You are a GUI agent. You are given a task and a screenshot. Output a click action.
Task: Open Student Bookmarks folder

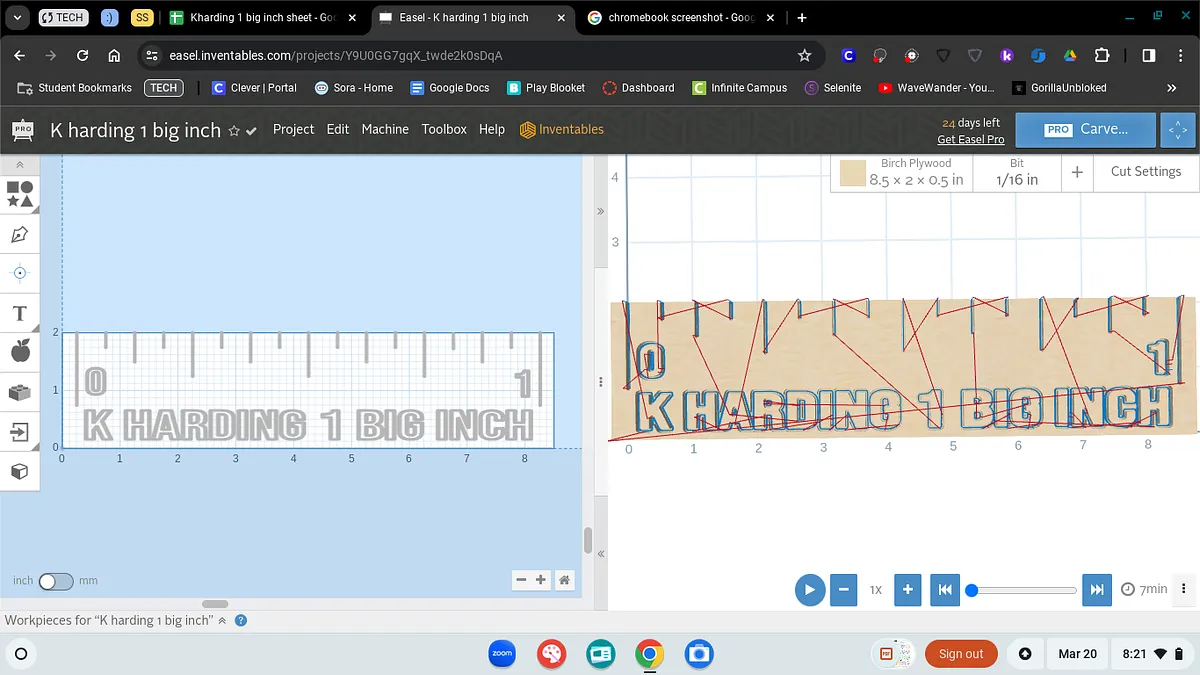click(75, 88)
